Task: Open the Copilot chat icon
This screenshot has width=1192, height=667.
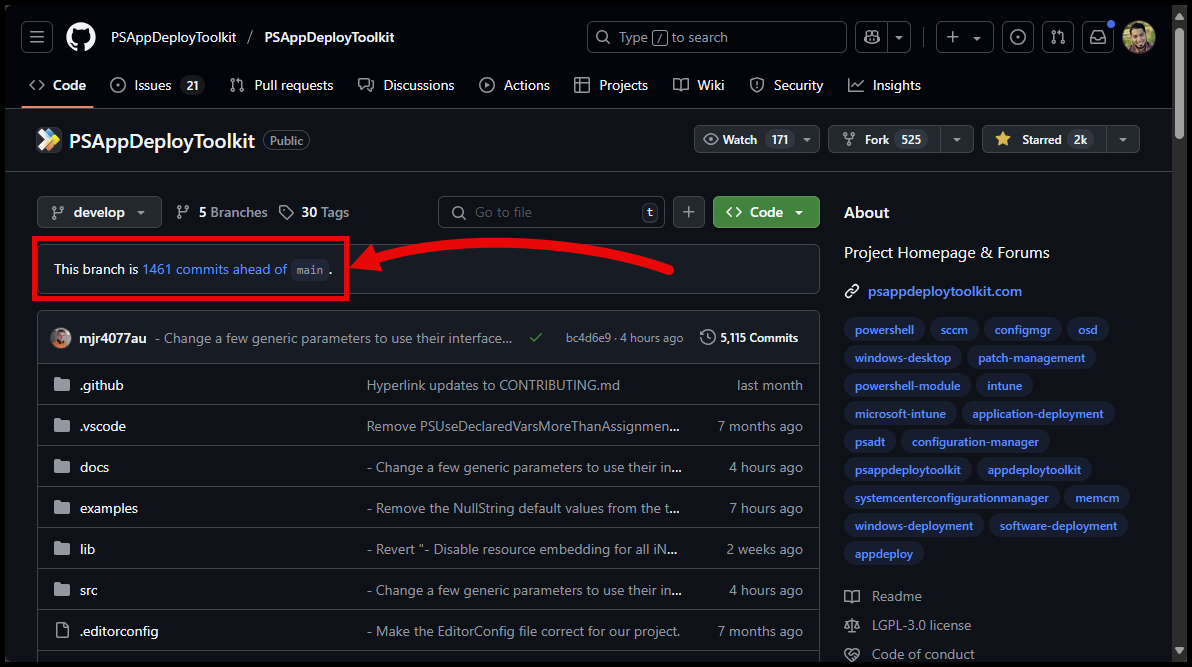Action: 871,37
